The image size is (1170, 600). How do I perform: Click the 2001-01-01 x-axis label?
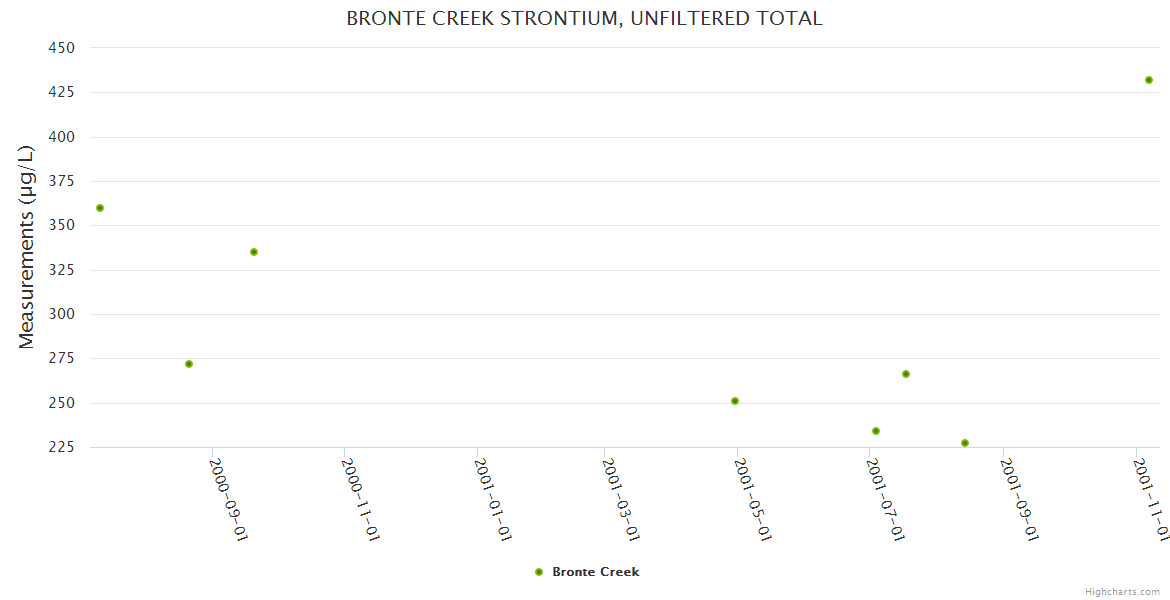coord(494,499)
